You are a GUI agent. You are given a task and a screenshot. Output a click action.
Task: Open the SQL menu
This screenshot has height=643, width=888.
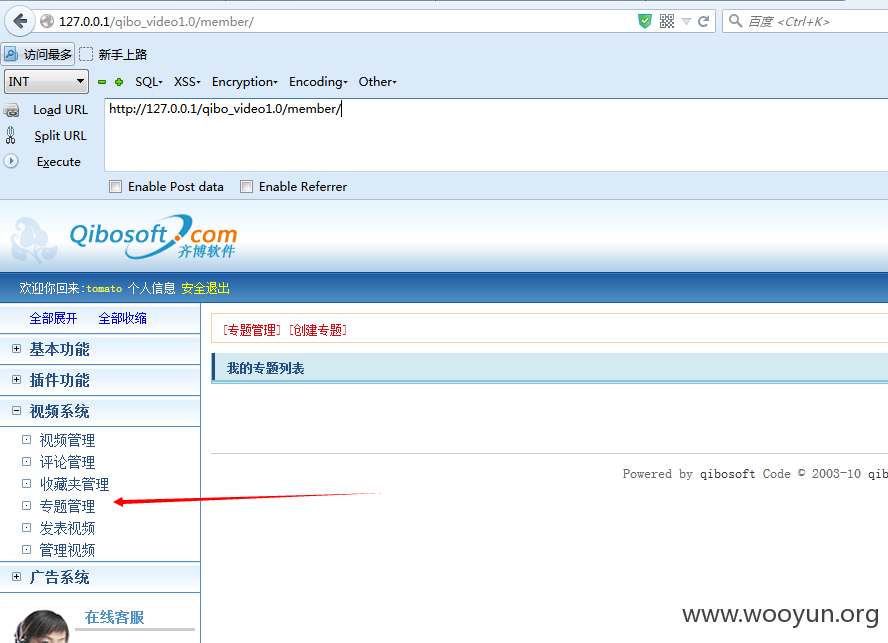point(148,82)
